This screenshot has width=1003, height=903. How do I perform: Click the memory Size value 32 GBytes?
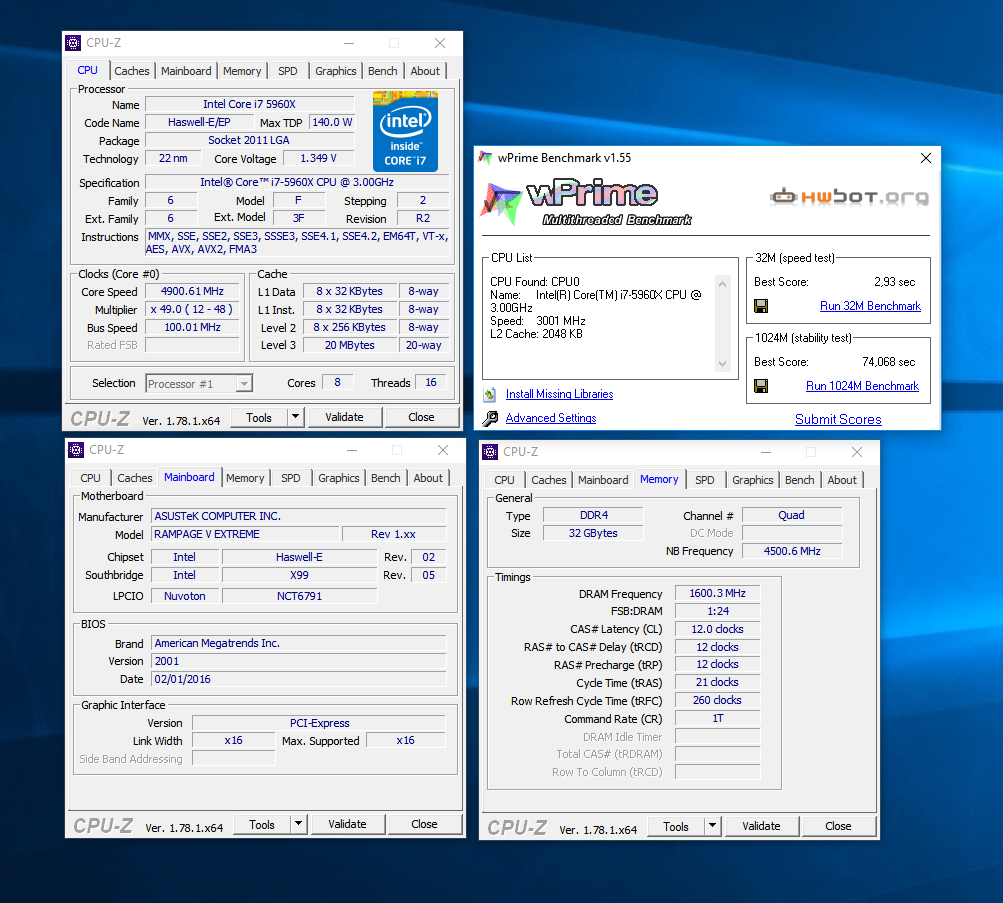pos(593,533)
